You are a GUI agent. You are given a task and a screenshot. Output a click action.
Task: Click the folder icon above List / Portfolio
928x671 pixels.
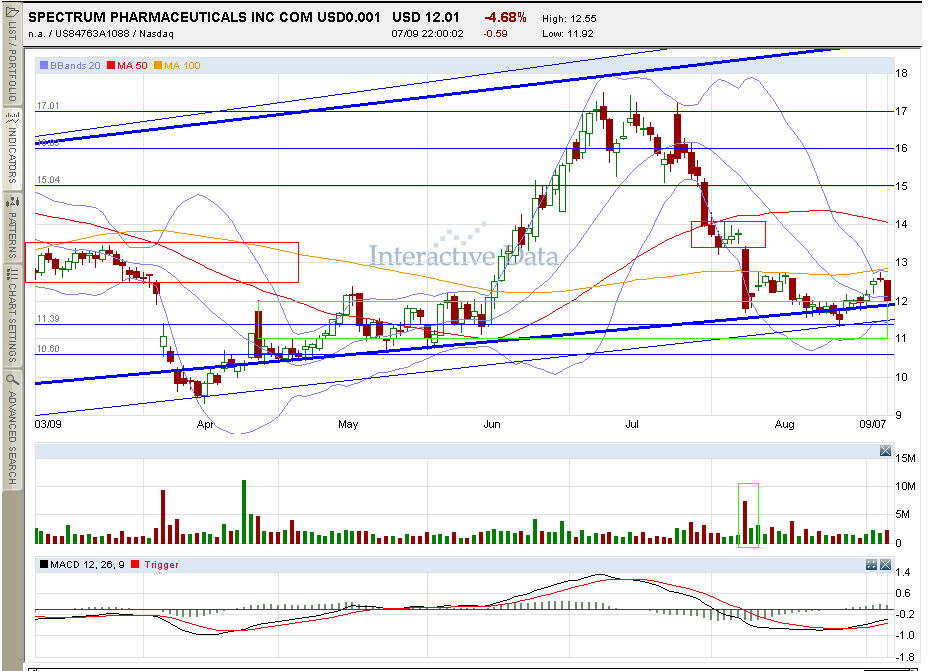pyautogui.click(x=12, y=11)
